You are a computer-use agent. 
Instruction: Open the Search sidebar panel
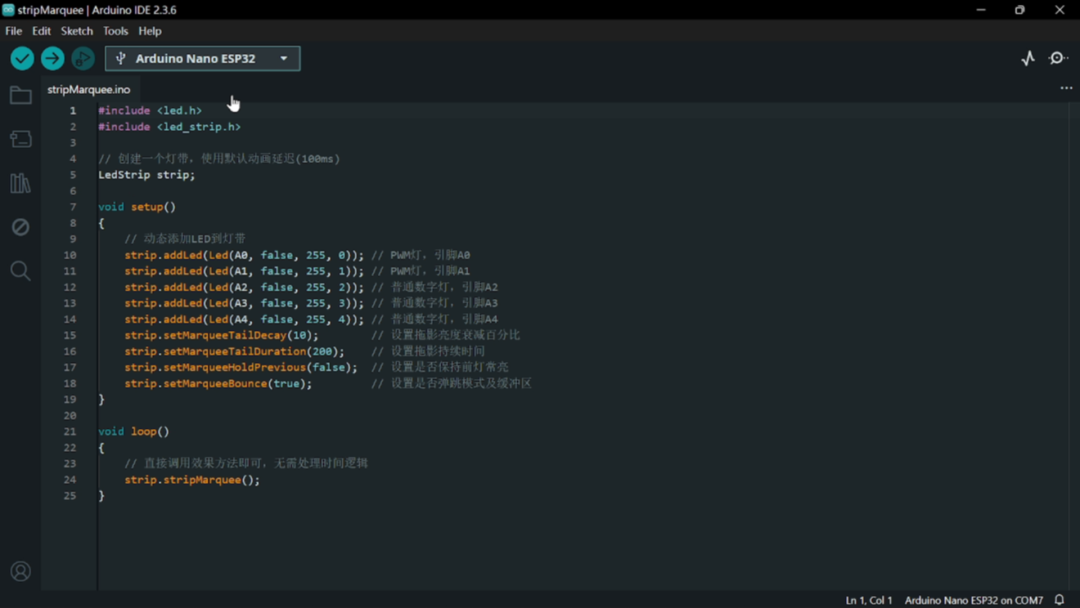20,271
